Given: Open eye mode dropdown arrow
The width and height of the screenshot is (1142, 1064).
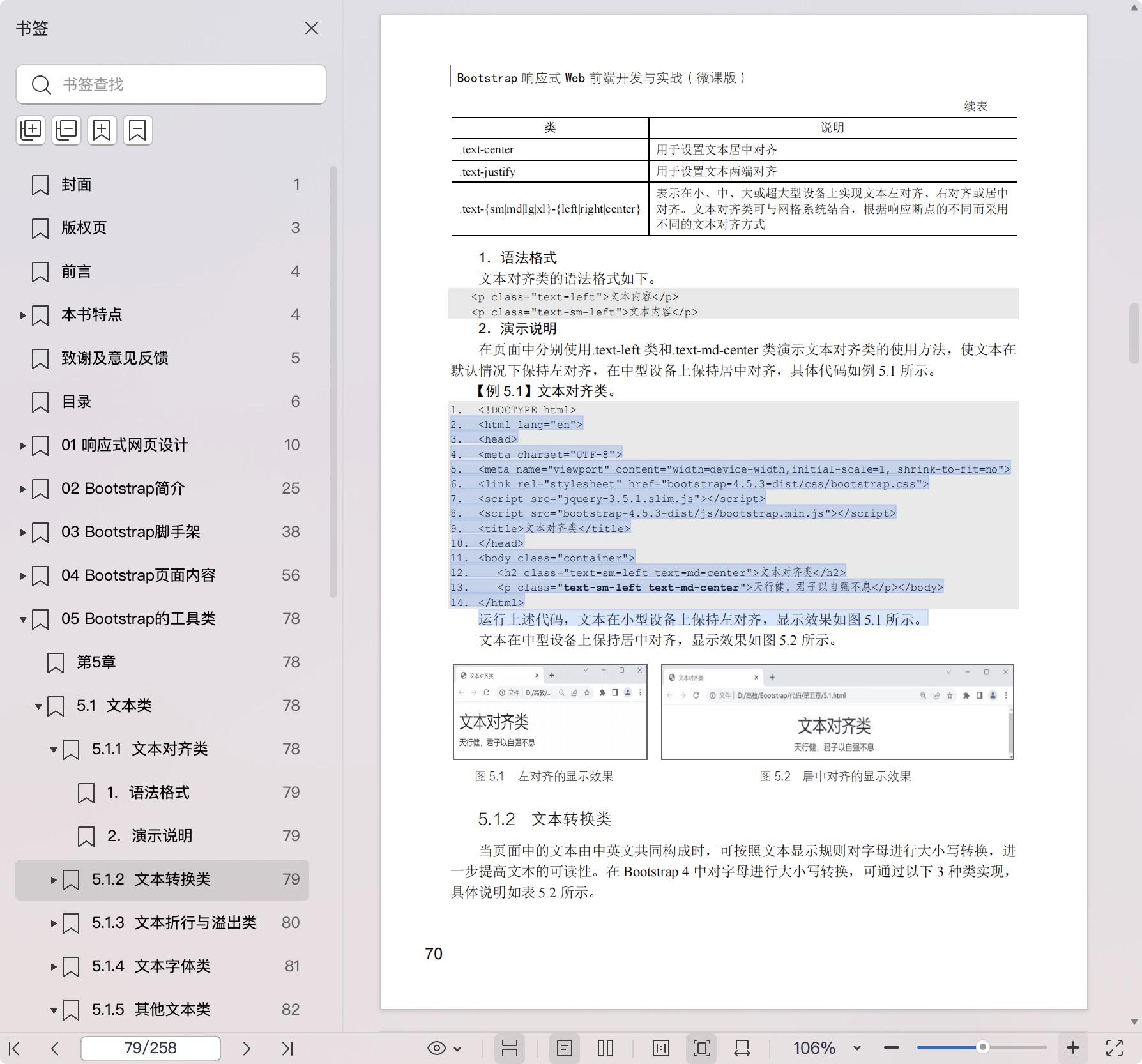Looking at the screenshot, I should (x=457, y=1049).
